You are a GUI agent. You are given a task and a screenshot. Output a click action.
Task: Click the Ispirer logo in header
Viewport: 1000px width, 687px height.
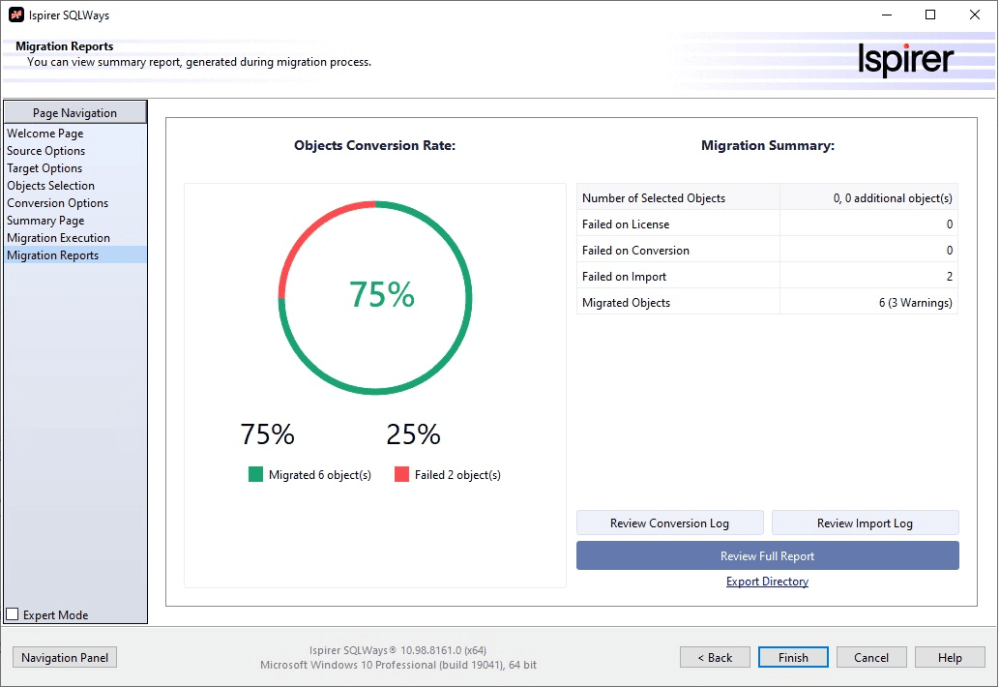click(905, 60)
